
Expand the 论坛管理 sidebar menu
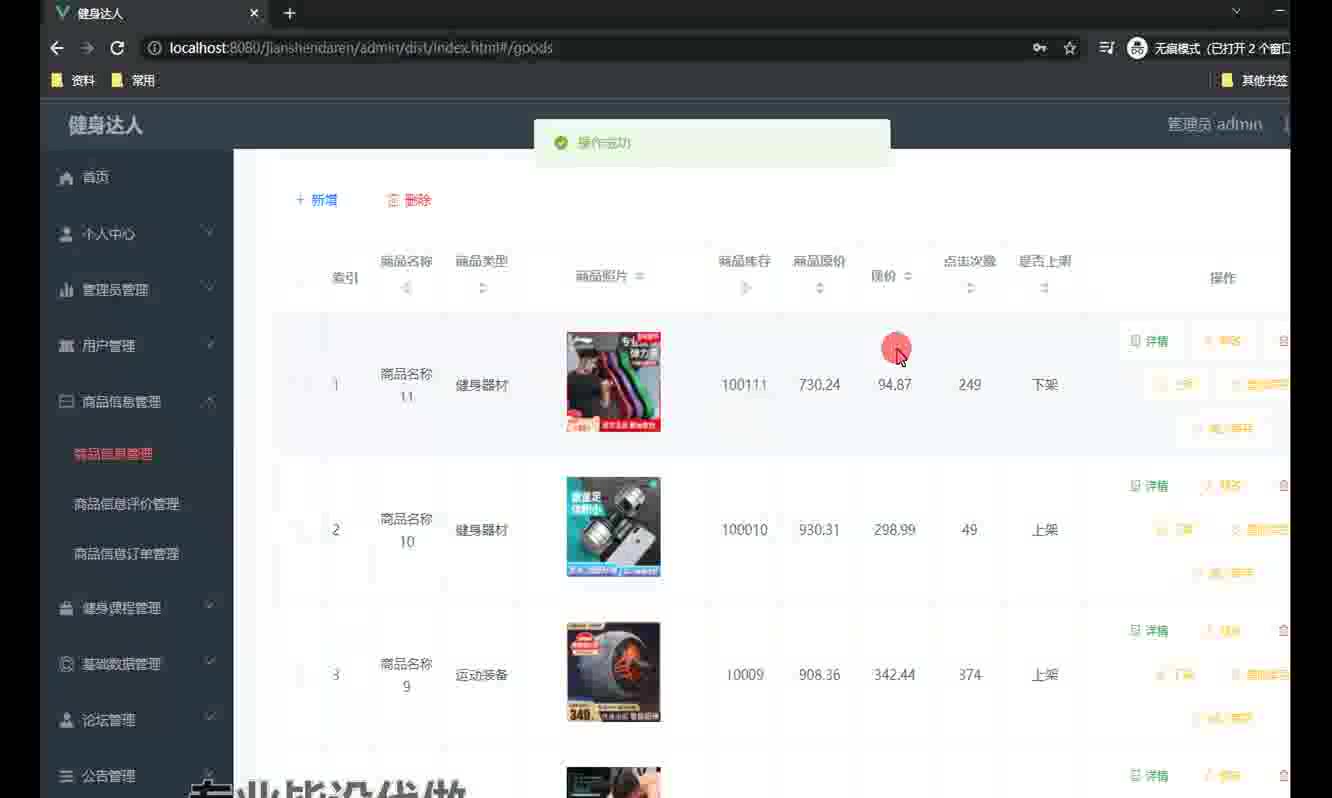(136, 719)
